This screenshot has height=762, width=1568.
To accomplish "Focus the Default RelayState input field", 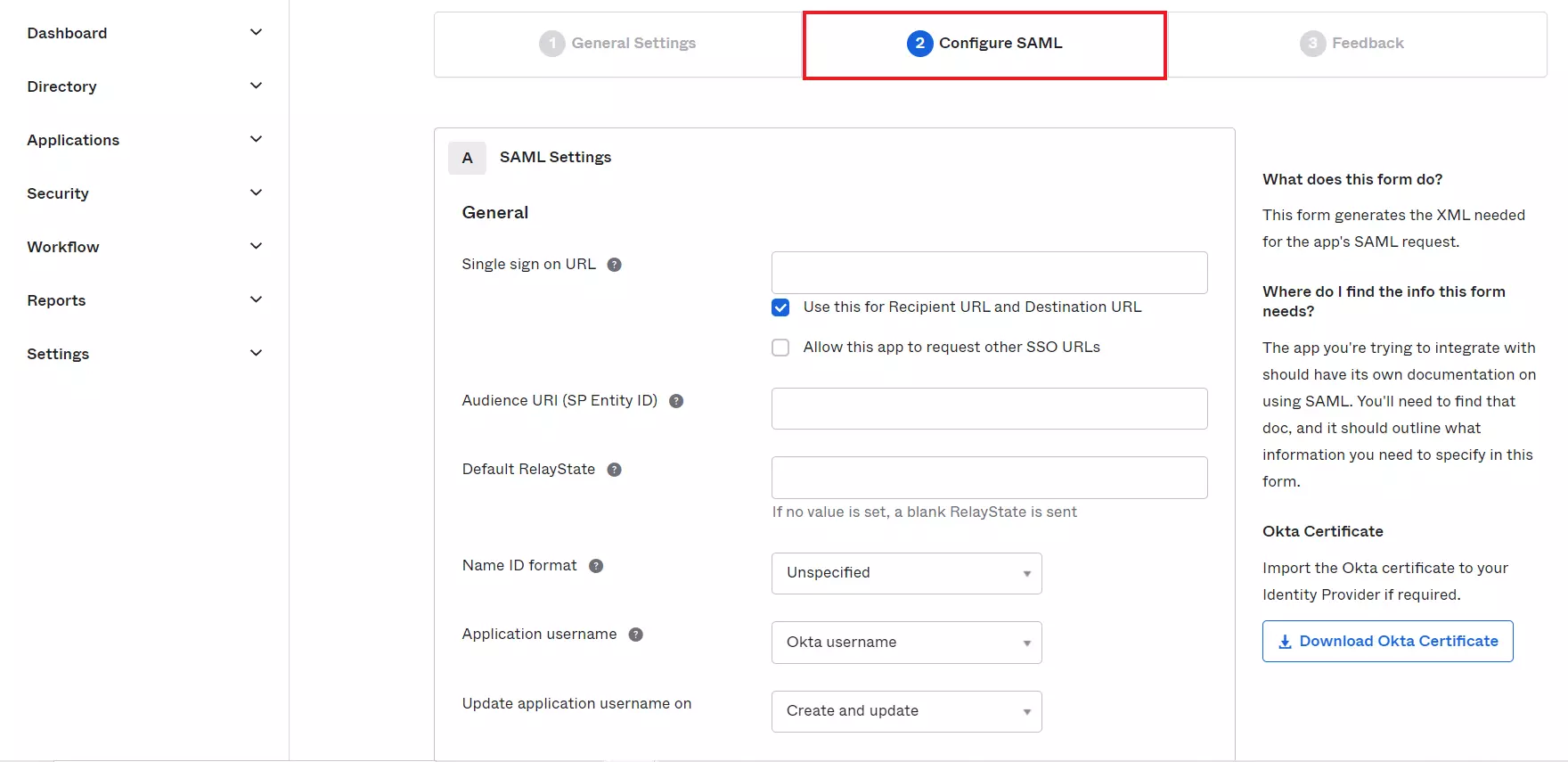I will pyautogui.click(x=989, y=478).
